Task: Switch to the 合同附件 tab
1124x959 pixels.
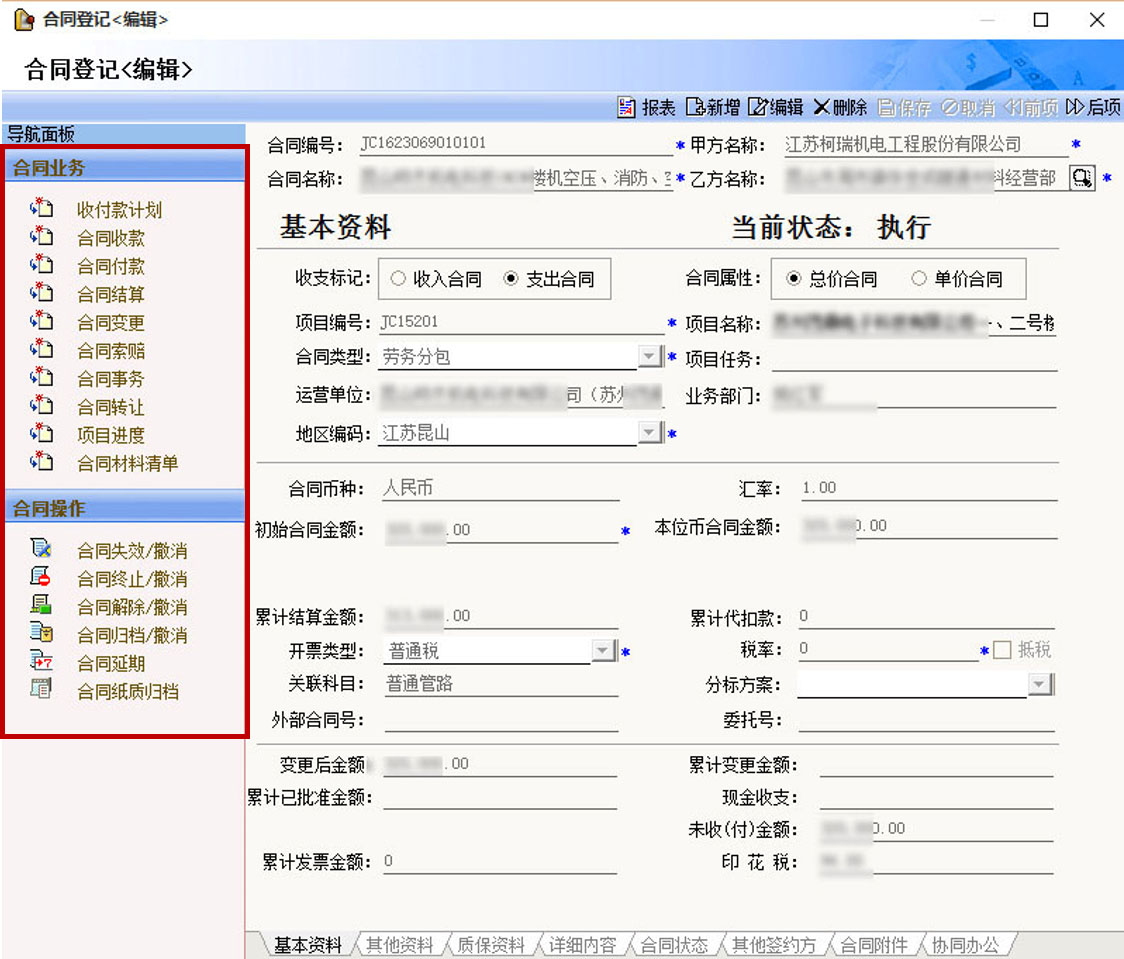Action: pyautogui.click(x=874, y=945)
